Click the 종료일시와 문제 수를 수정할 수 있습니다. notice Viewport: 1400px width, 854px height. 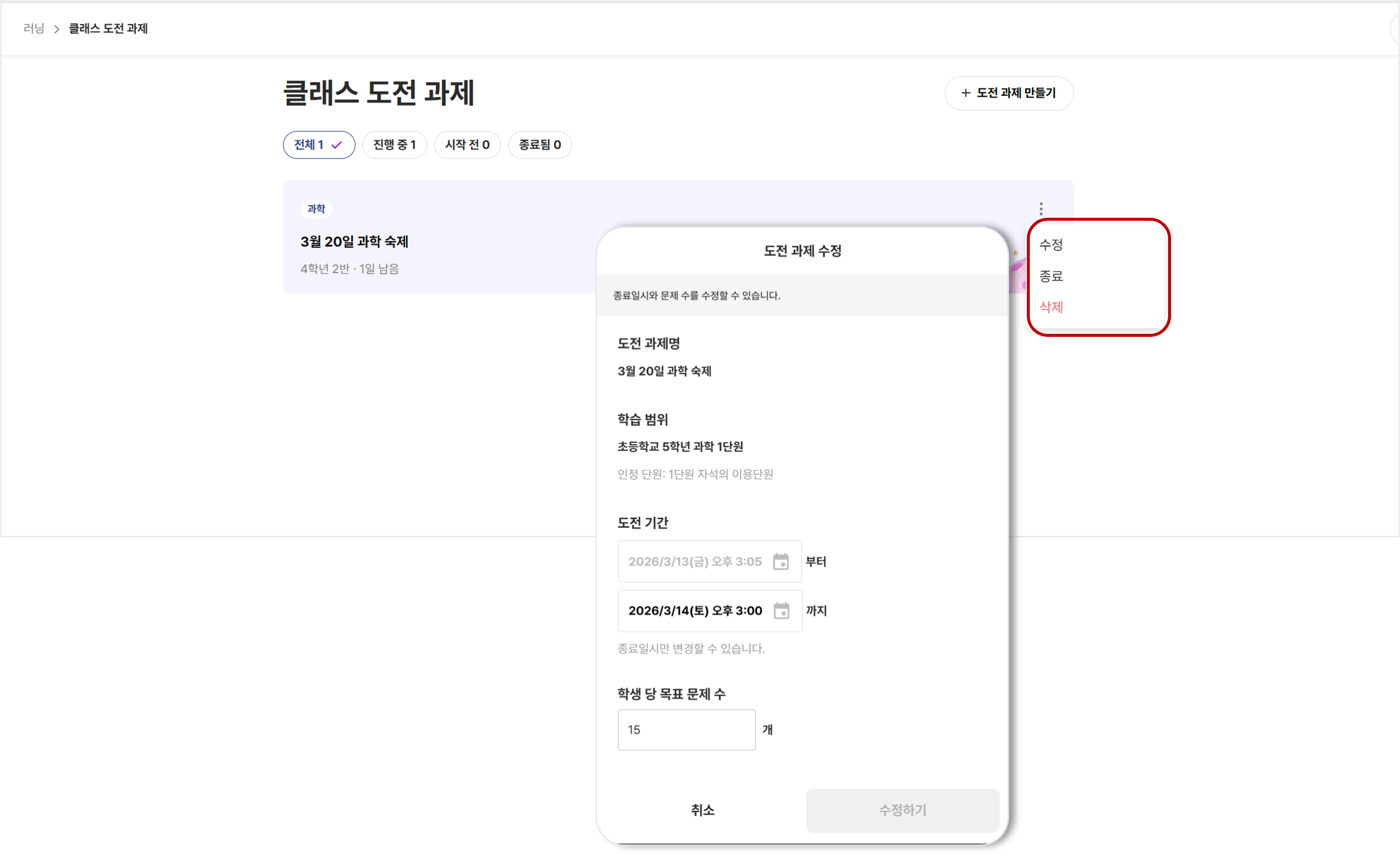pyautogui.click(x=697, y=296)
